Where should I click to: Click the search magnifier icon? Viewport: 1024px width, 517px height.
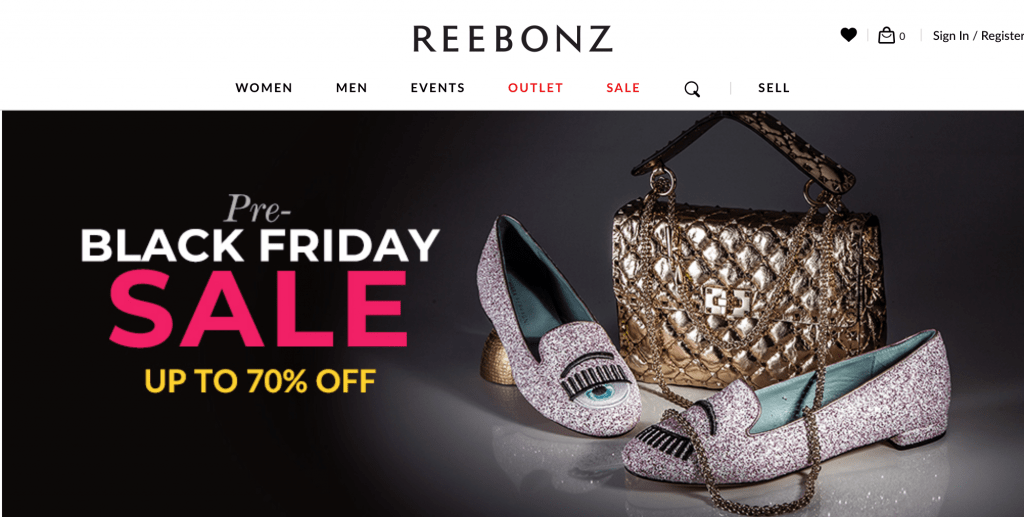pos(692,89)
